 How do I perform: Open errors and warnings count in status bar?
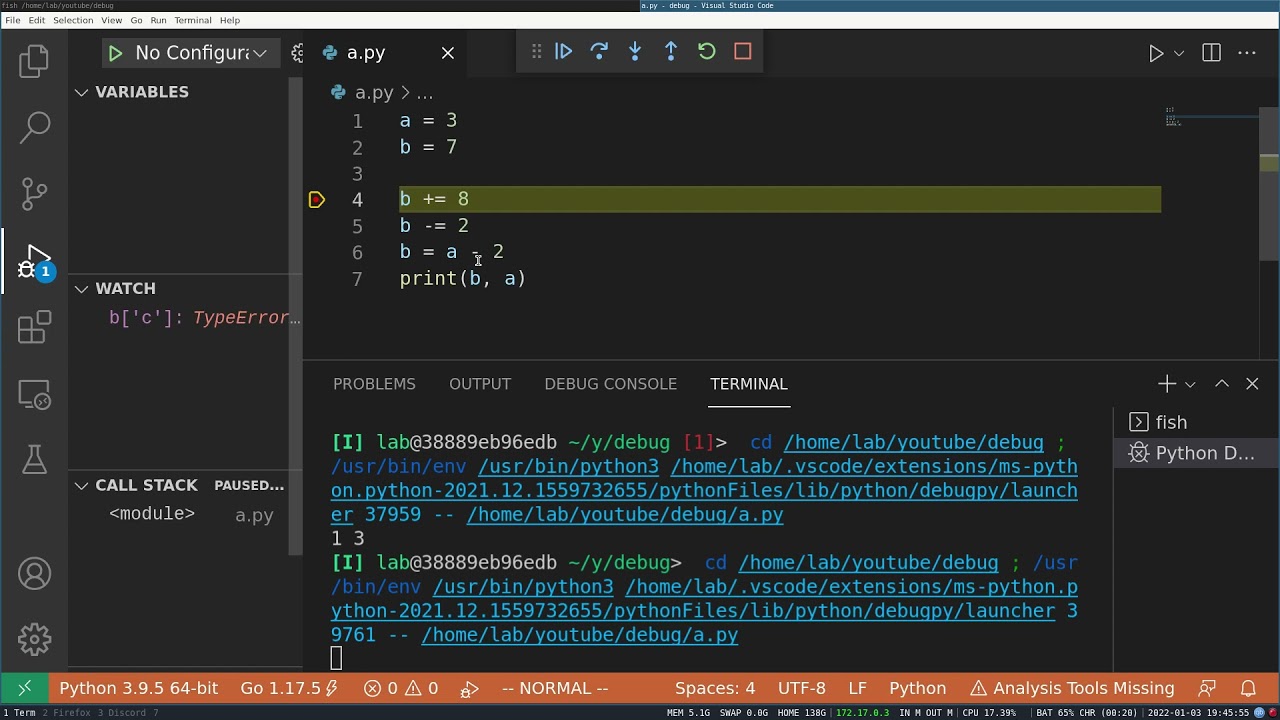pyautogui.click(x=401, y=688)
